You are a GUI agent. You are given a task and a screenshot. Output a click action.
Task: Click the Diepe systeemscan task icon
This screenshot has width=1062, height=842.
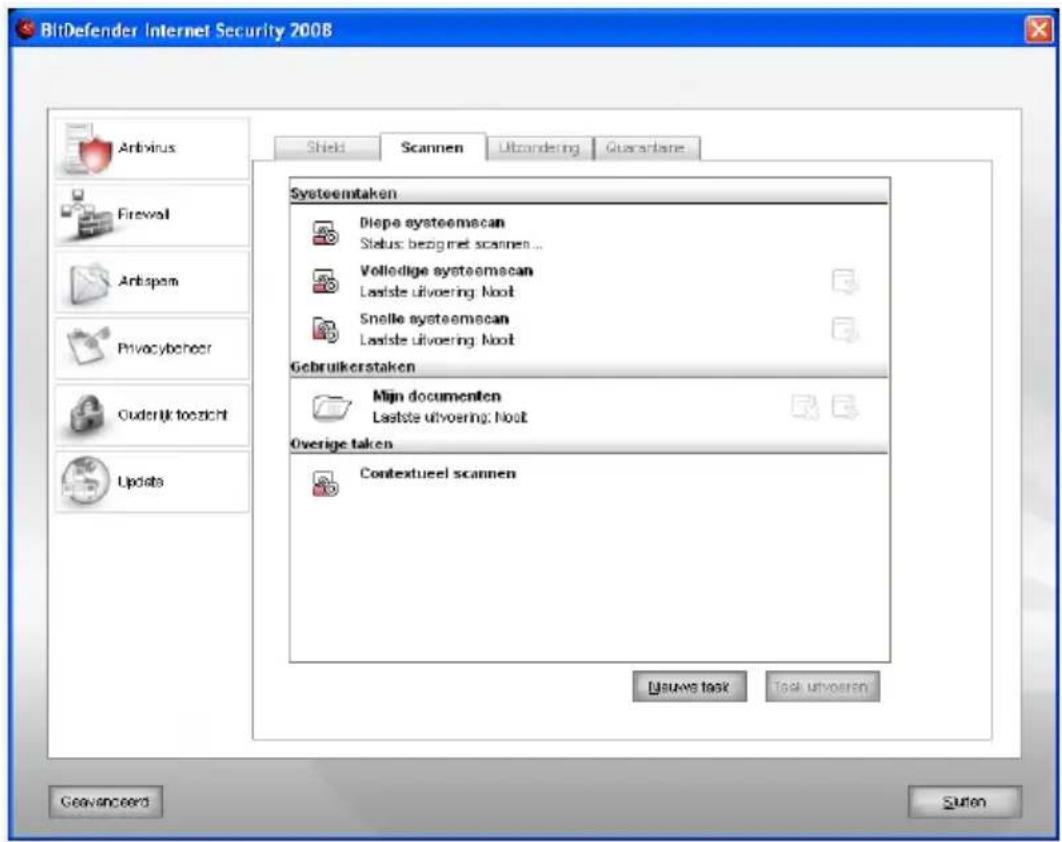click(x=325, y=232)
